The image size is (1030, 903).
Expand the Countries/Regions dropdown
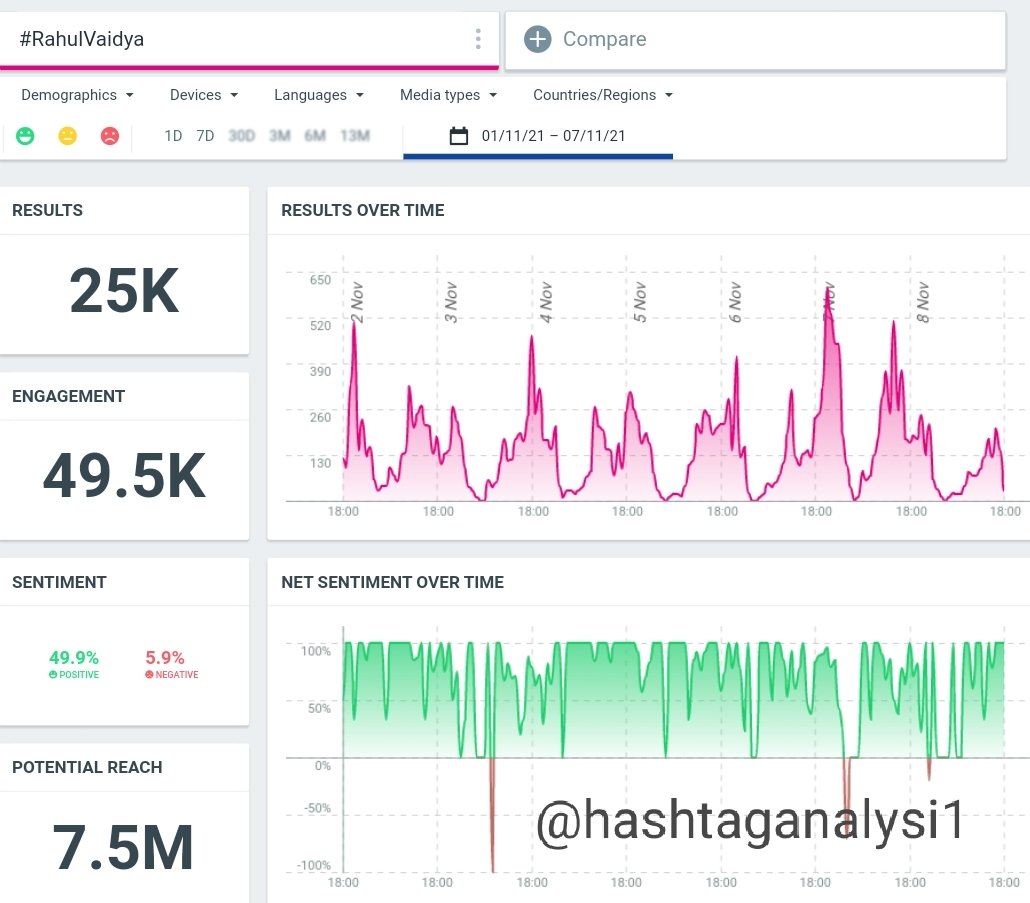click(603, 95)
